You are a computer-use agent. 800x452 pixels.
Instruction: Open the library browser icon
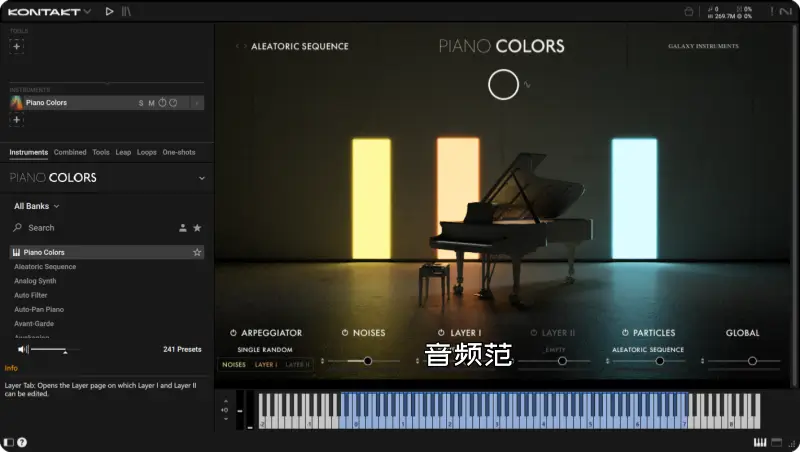126,11
